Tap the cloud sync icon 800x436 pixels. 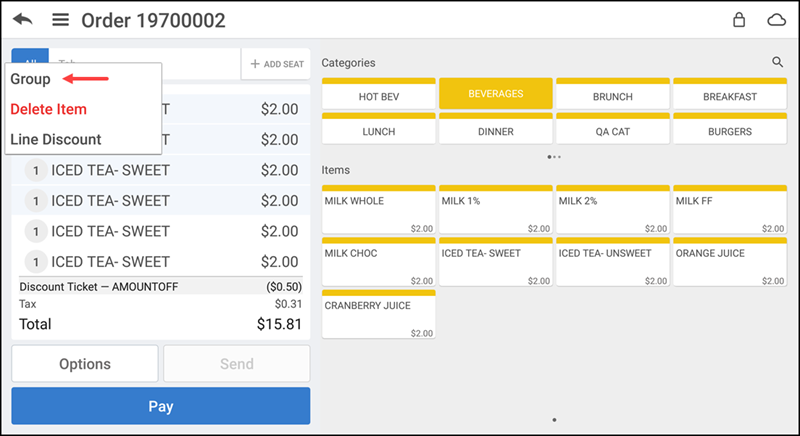coord(777,20)
